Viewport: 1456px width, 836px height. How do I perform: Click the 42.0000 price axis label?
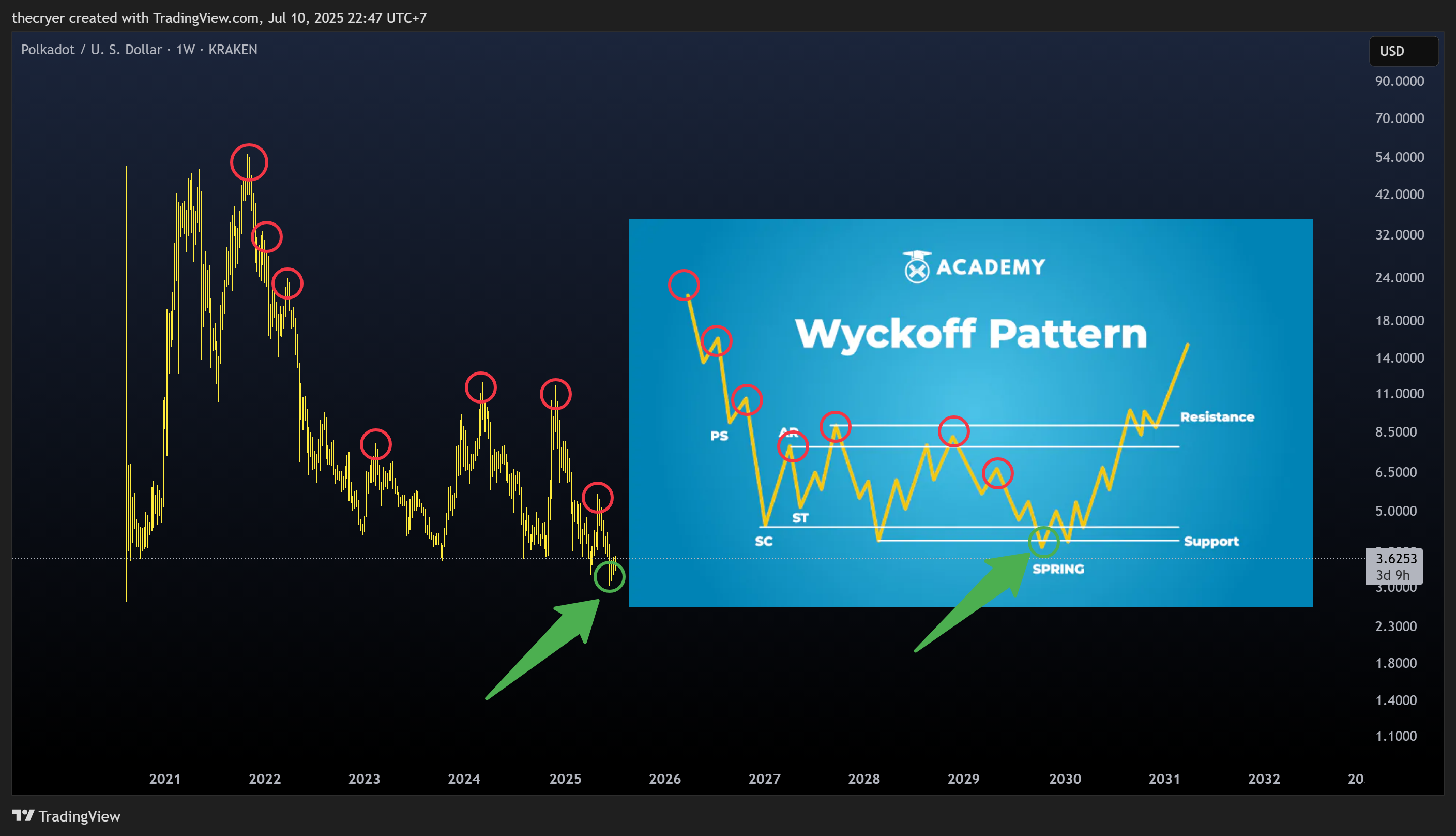(x=1399, y=194)
